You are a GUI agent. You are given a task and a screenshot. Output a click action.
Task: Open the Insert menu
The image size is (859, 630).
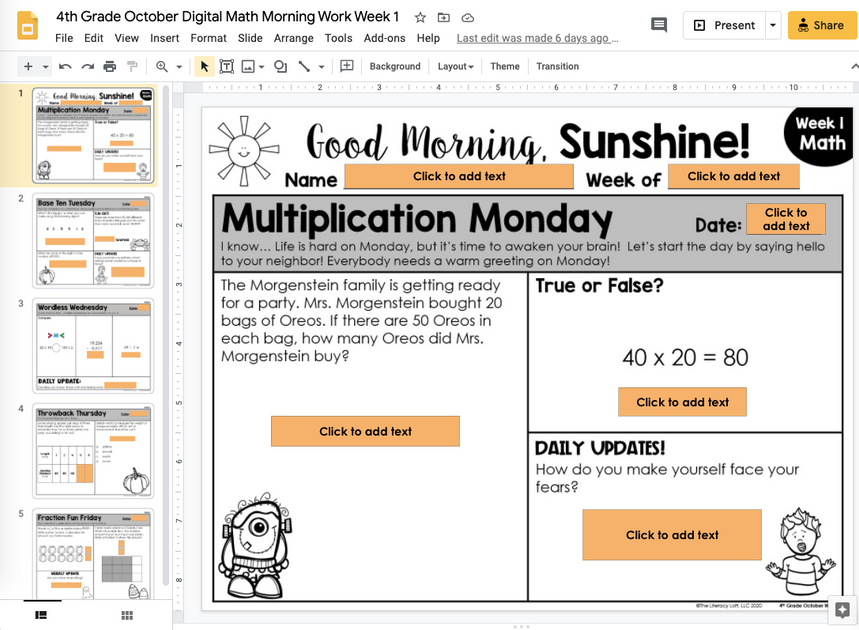[166, 38]
